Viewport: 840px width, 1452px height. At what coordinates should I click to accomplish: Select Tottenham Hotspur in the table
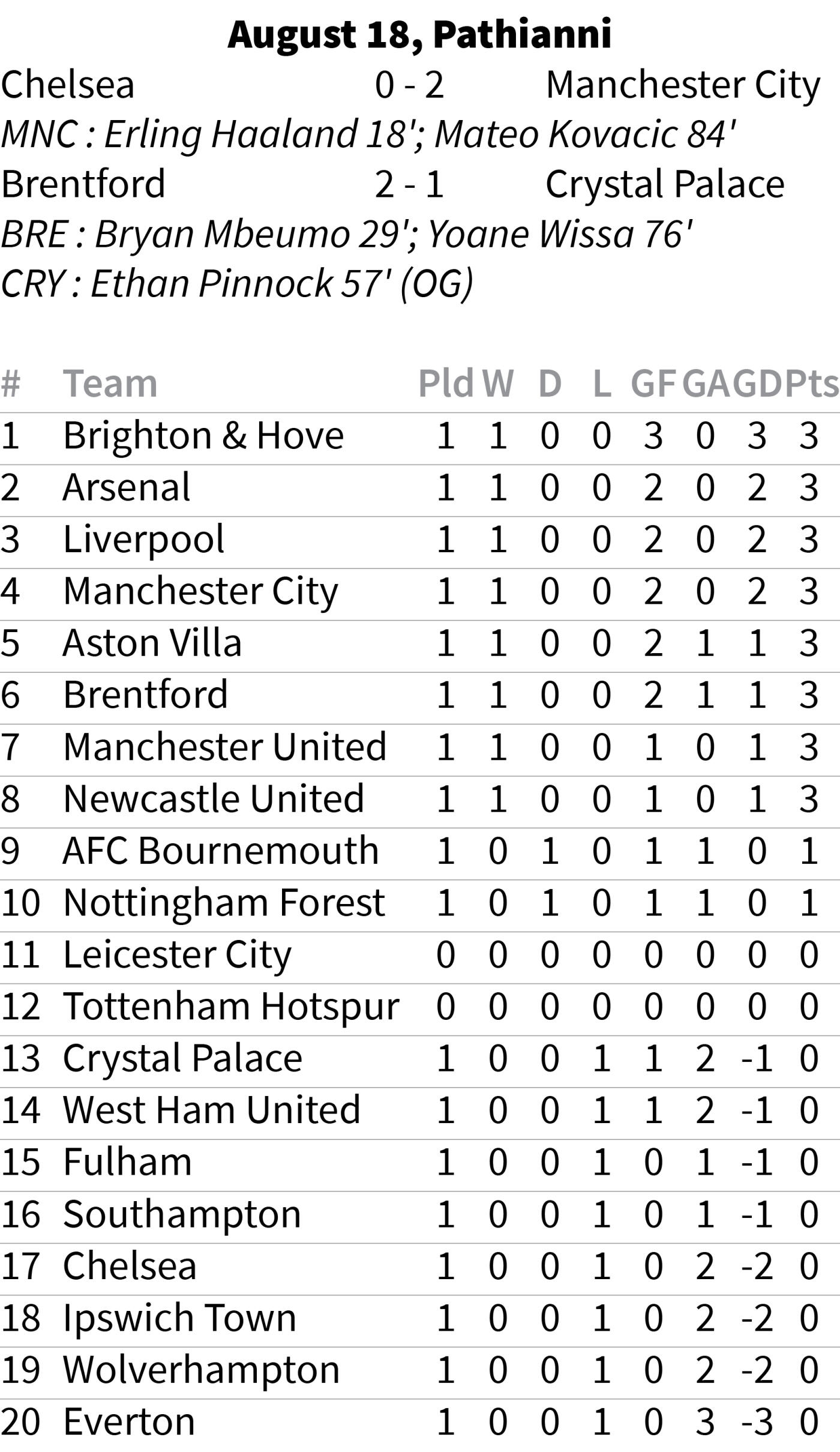(x=231, y=1007)
